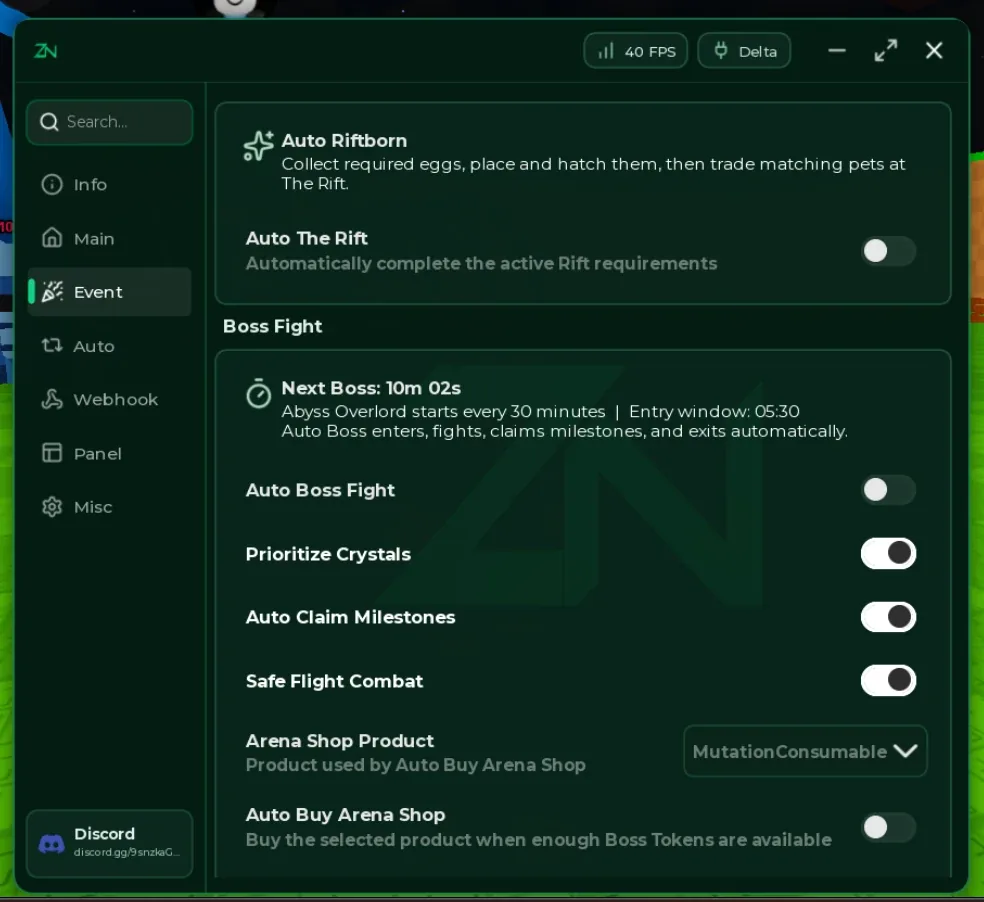Viewport: 984px width, 902px height.
Task: Click the Info circle icon
Action: [52, 185]
